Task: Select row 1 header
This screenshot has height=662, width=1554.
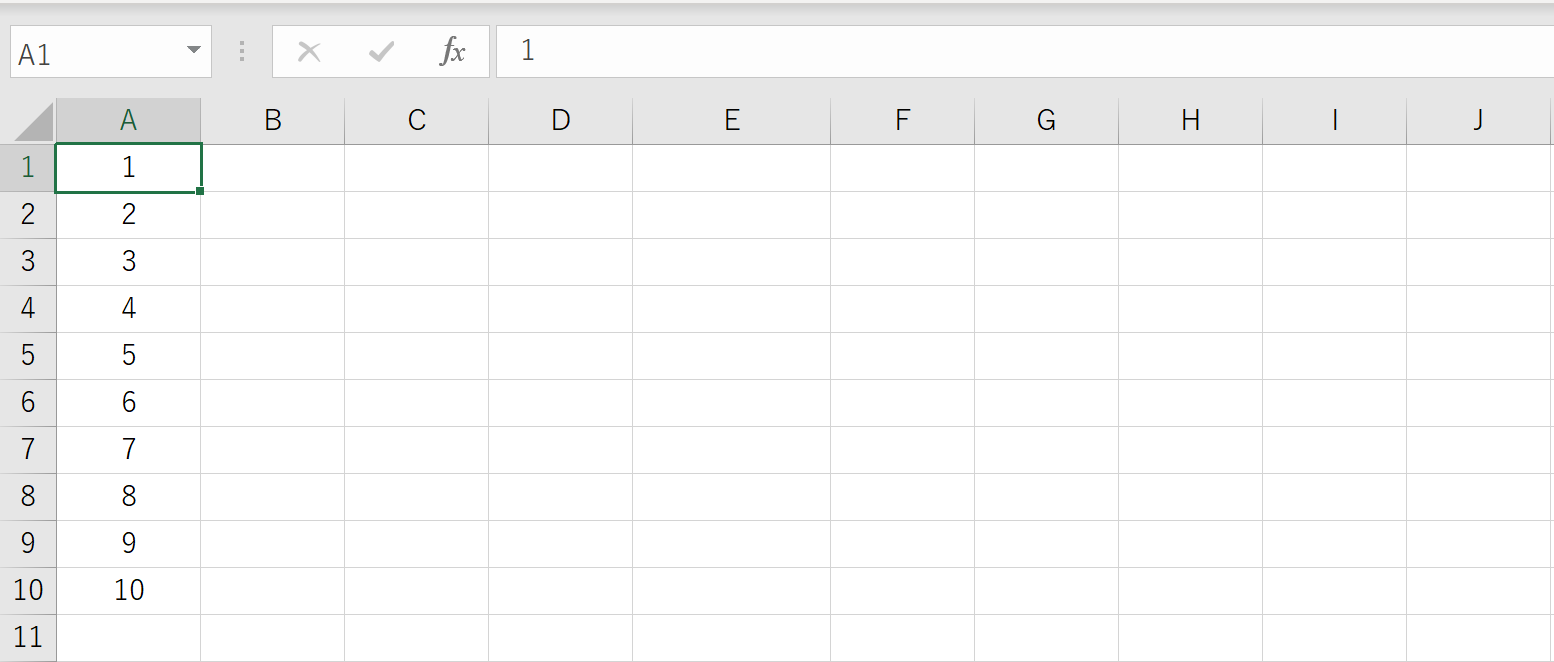Action: pyautogui.click(x=28, y=168)
